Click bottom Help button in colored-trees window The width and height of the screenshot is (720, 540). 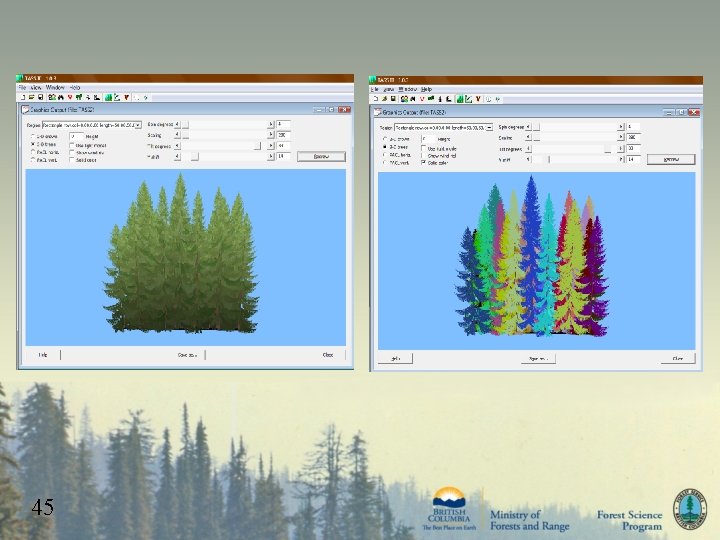point(395,359)
